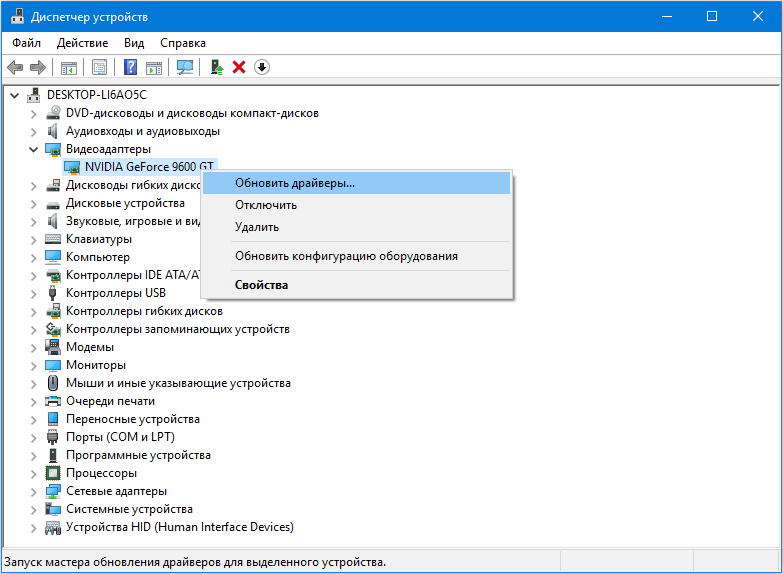Viewport: 783px width, 574px height.
Task: Click Свойства in the context menu
Action: pyautogui.click(x=261, y=285)
